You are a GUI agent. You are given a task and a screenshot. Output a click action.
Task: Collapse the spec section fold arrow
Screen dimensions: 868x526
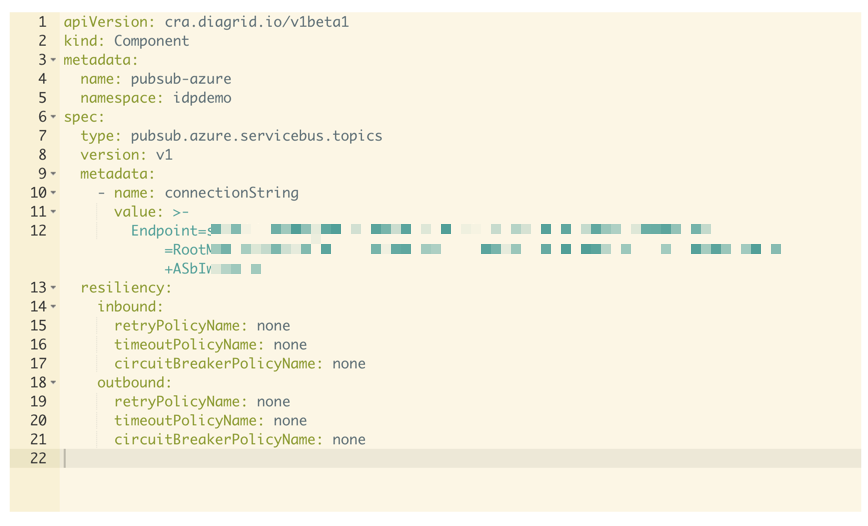click(53, 117)
